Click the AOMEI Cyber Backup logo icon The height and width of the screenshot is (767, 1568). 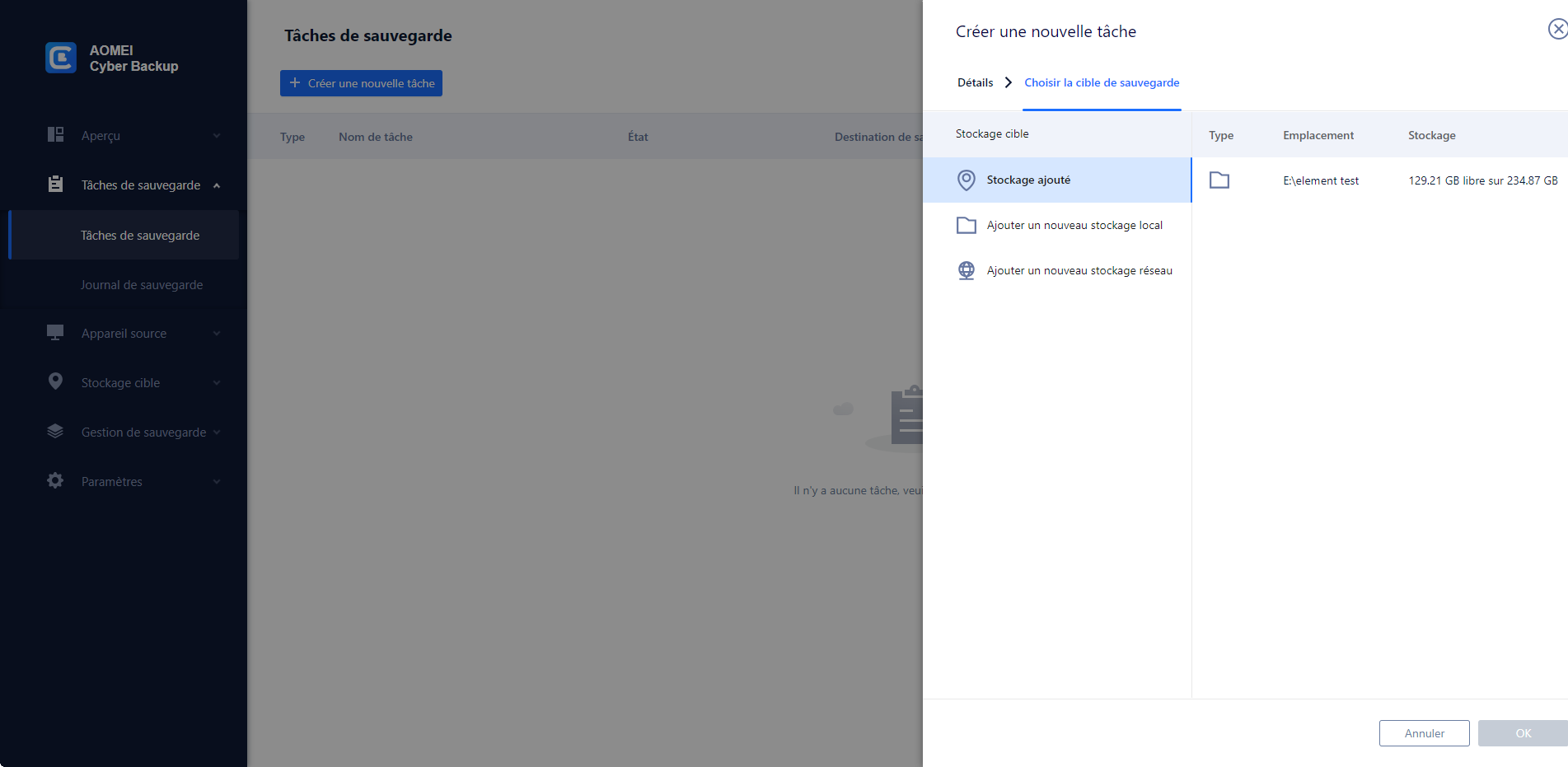coord(61,58)
